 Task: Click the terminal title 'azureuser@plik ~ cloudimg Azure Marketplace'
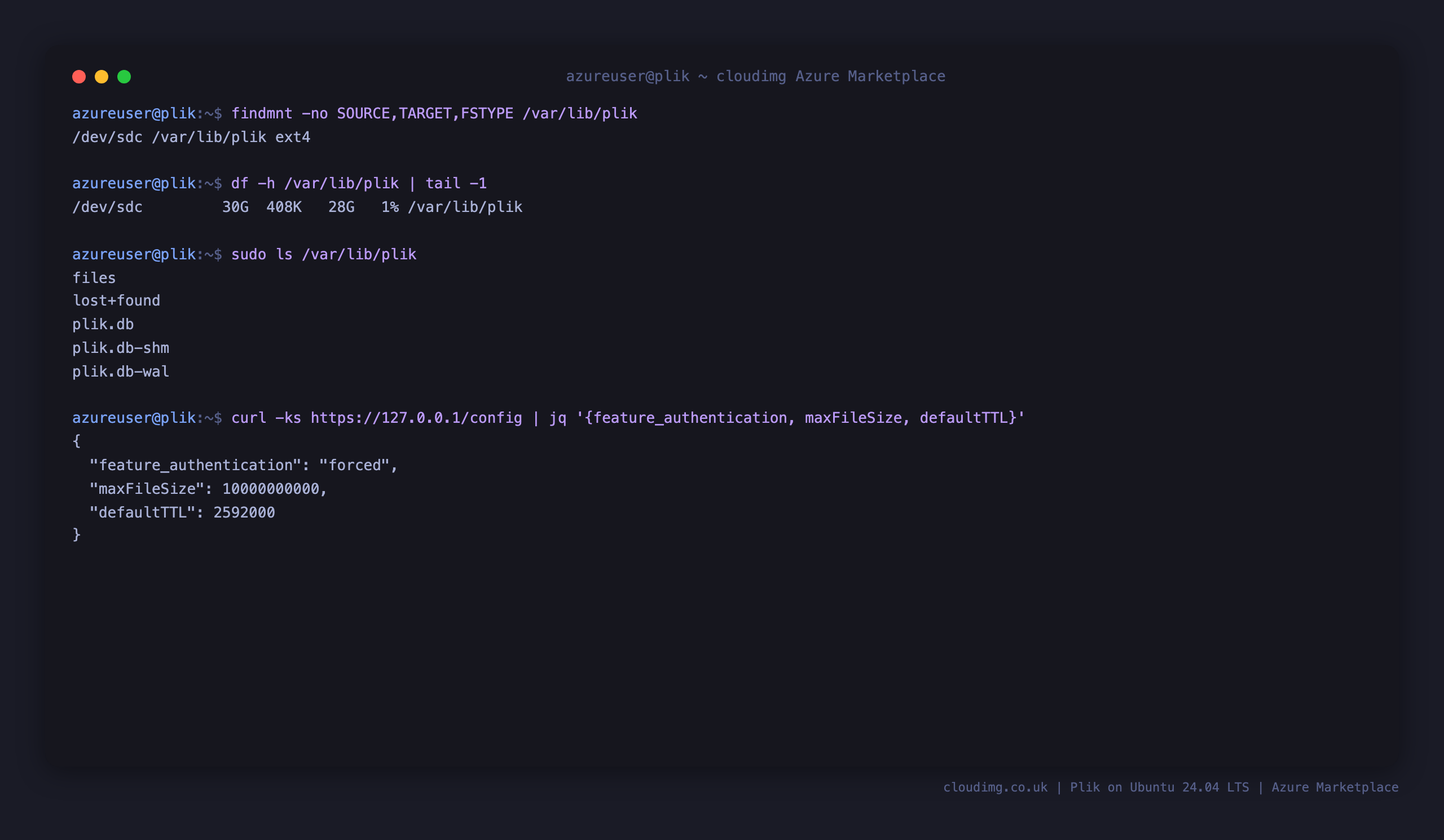(756, 76)
